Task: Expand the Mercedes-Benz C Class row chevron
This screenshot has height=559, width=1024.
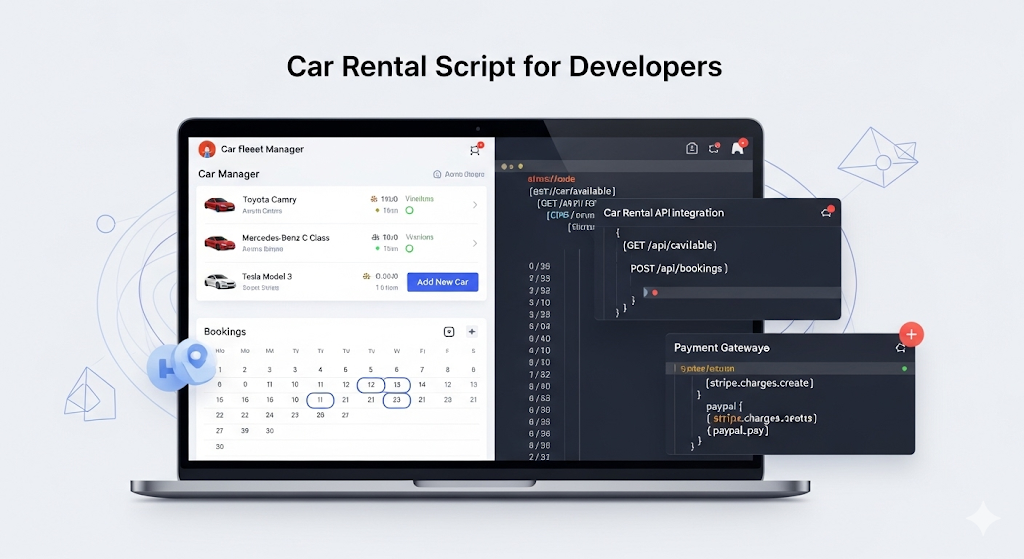Action: tap(475, 243)
